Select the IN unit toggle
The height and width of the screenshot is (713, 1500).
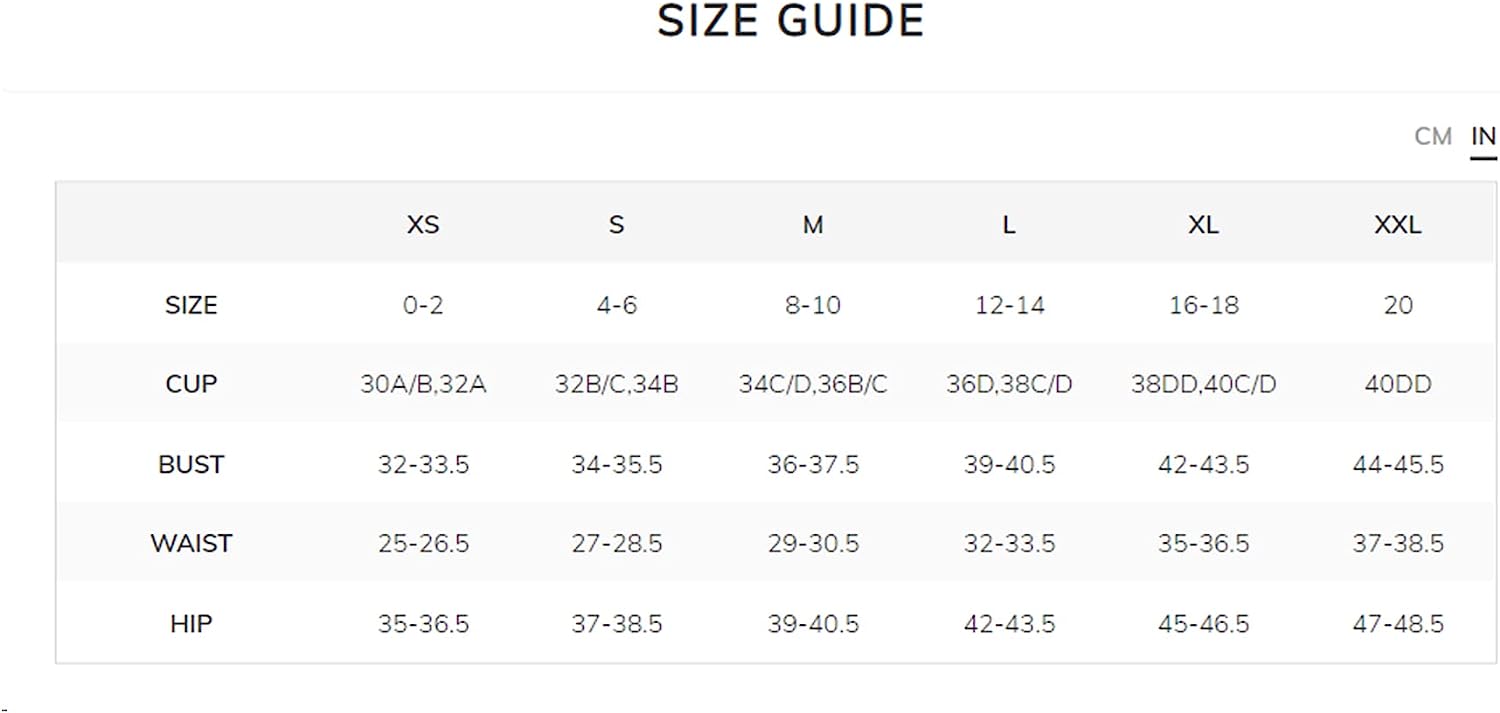[1483, 136]
